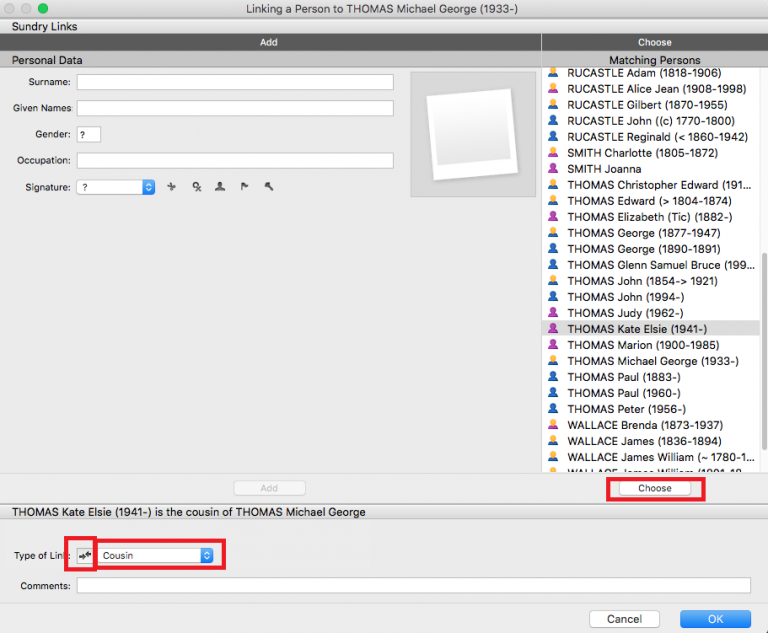Click the person icon beside WALLACE Brenda
Image resolution: width=768 pixels, height=633 pixels.
[x=552, y=425]
